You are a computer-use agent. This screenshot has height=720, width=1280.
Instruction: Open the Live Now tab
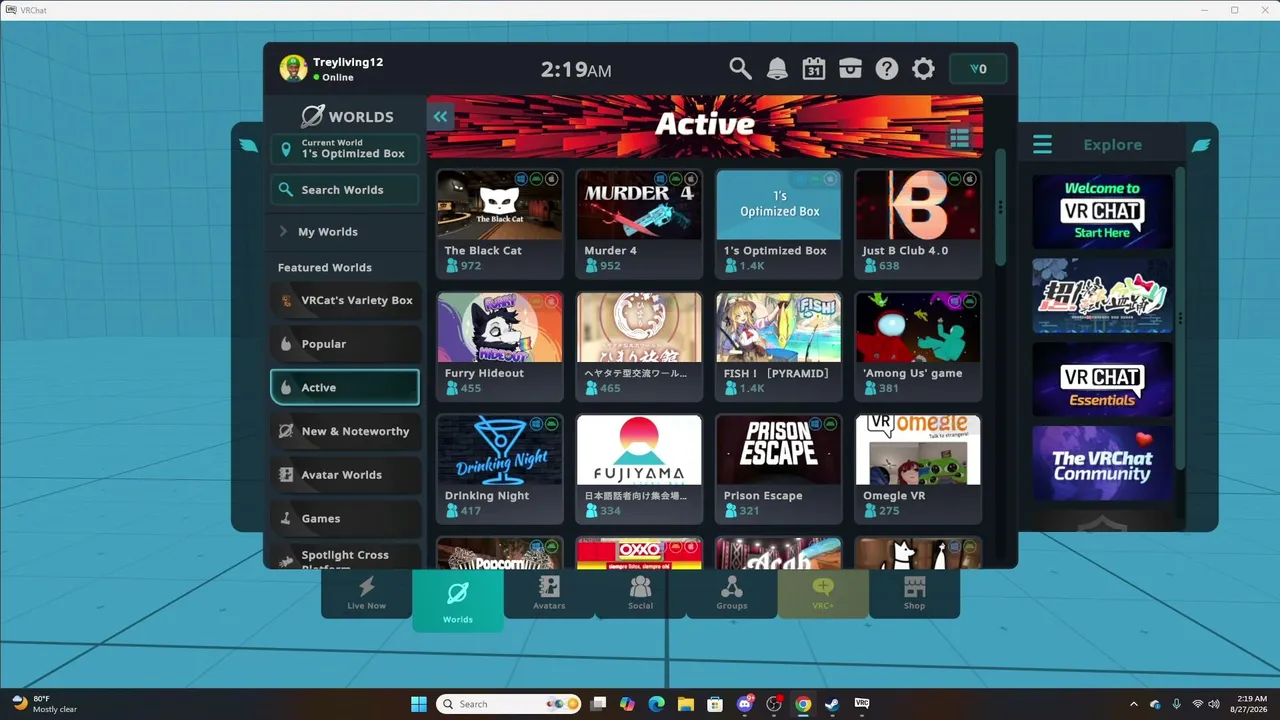click(x=366, y=593)
